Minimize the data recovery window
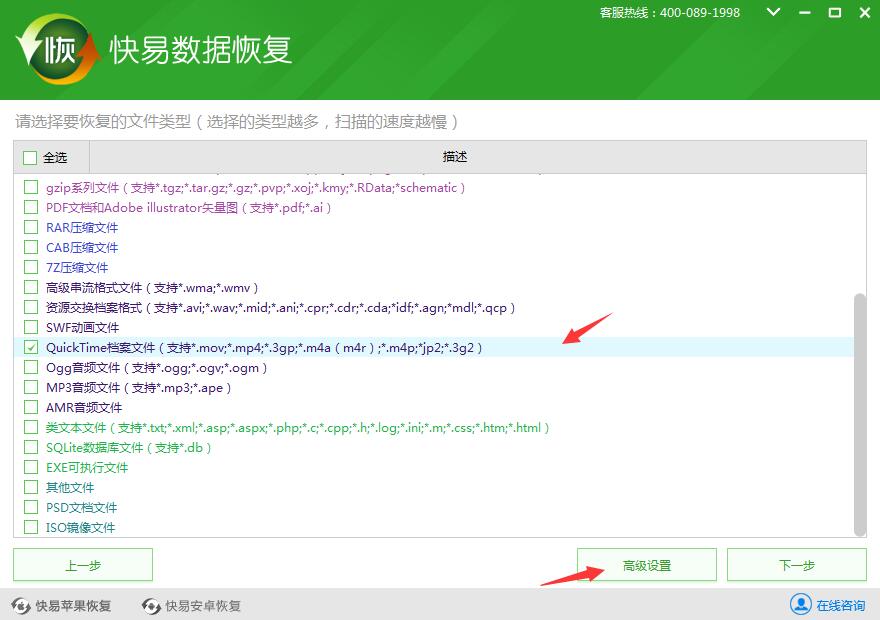Viewport: 880px width, 620px height. tap(805, 12)
